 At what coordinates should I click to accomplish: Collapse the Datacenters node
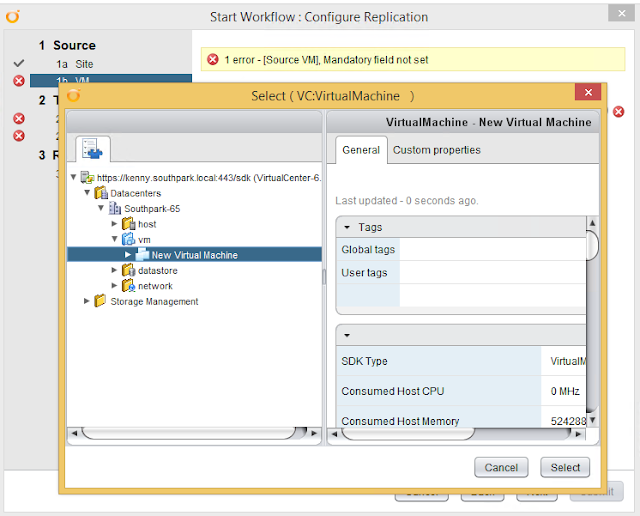(x=87, y=192)
